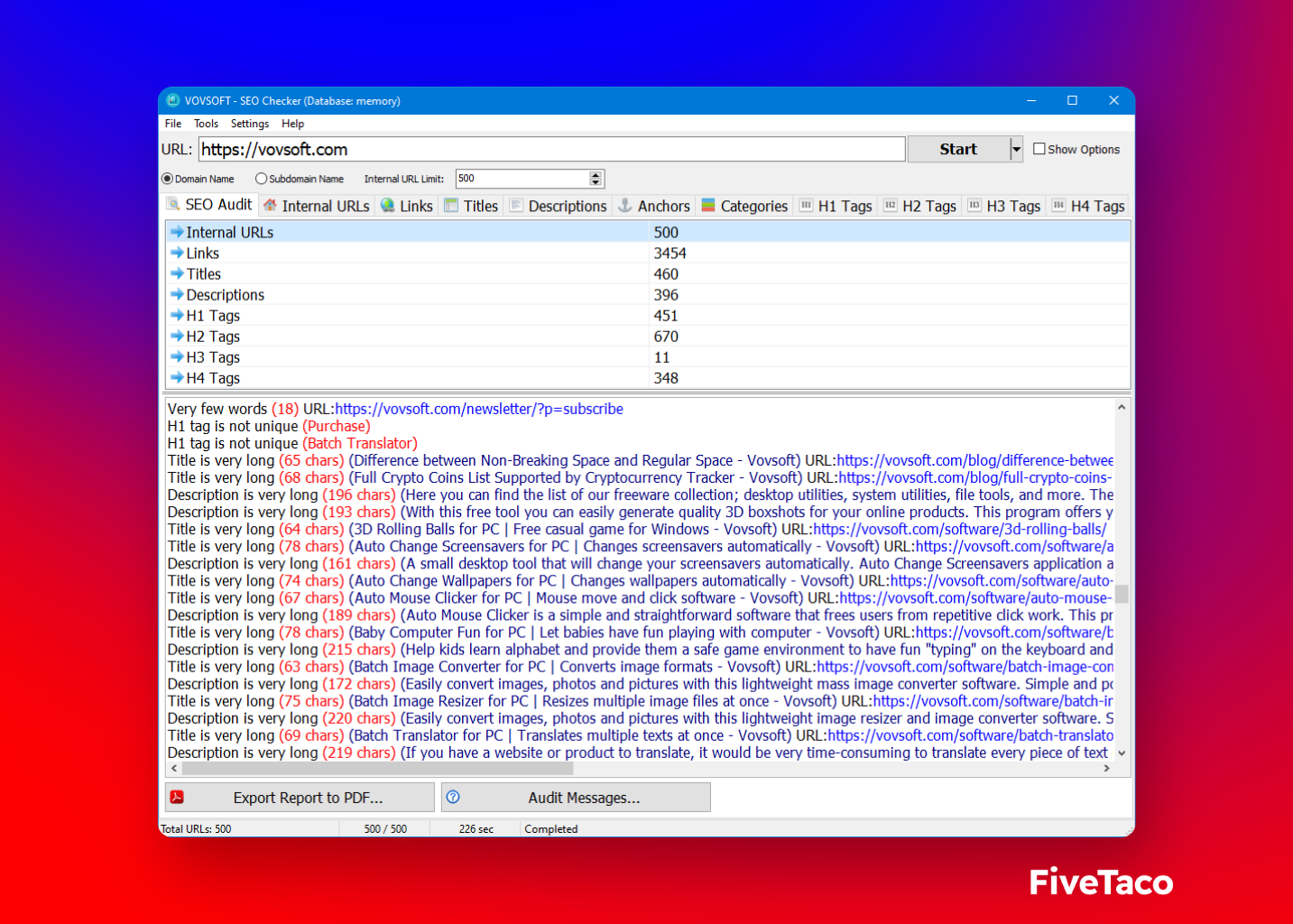
Task: Switch to the Categories tab
Action: [745, 206]
